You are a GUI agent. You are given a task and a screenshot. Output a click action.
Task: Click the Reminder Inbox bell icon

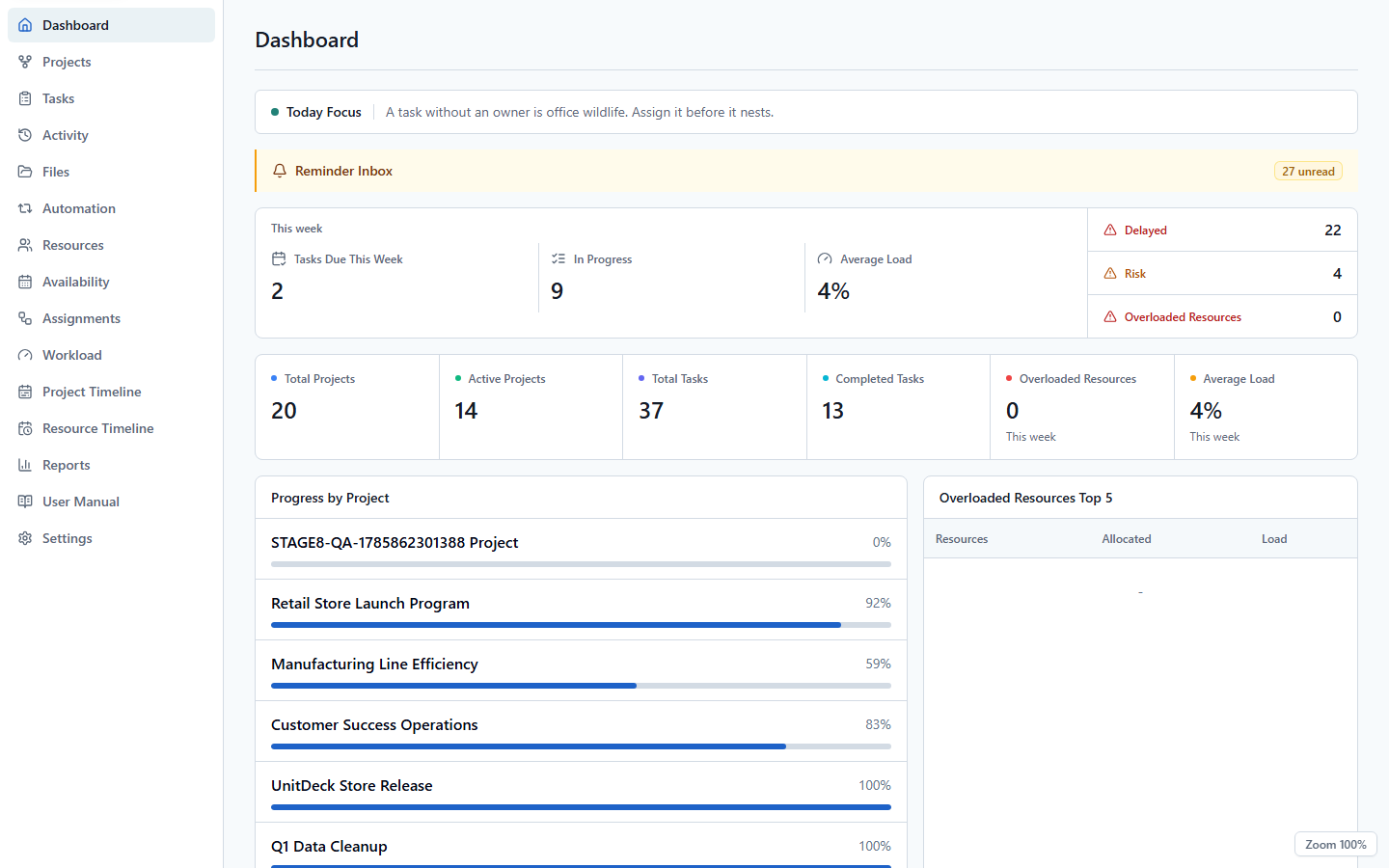280,171
